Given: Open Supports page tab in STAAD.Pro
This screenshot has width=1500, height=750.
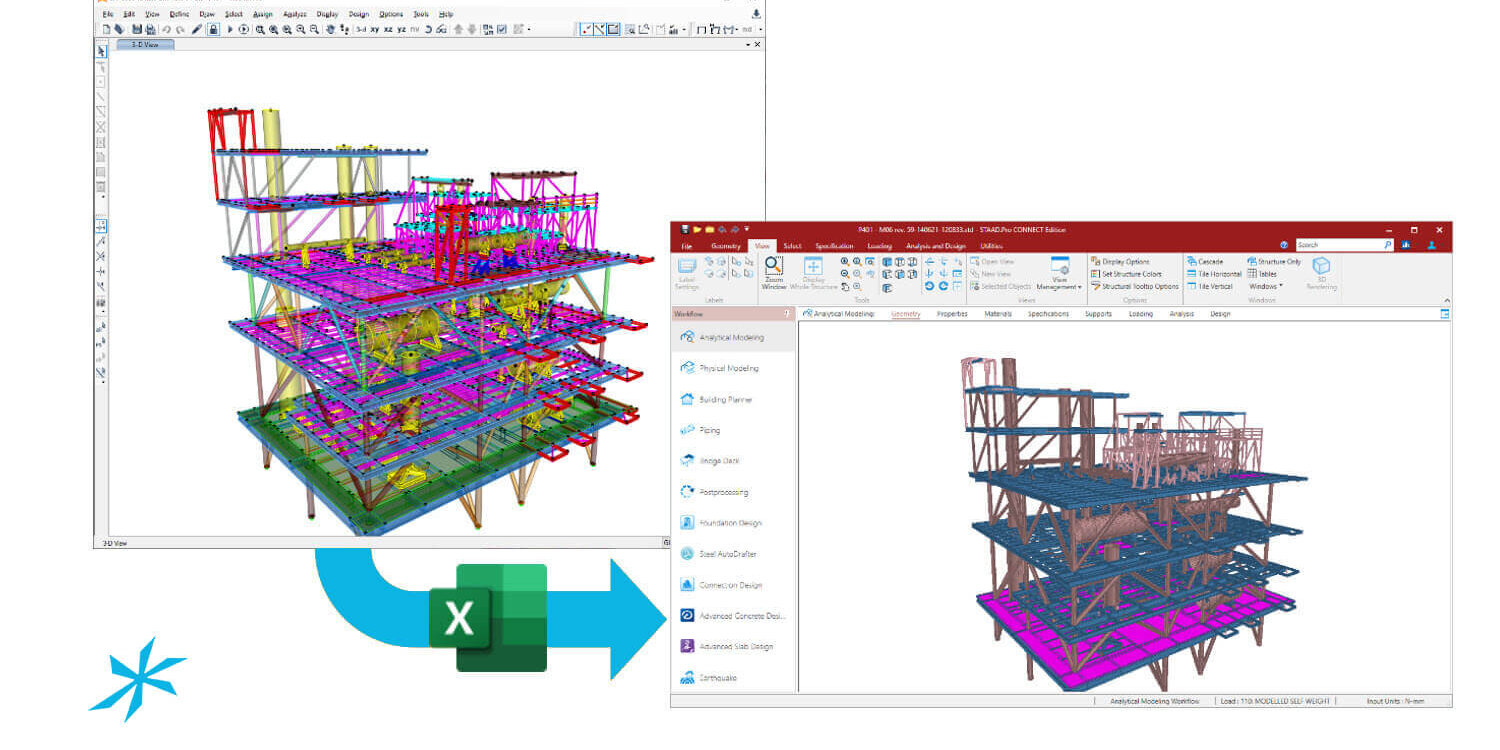Looking at the screenshot, I should [x=1098, y=314].
